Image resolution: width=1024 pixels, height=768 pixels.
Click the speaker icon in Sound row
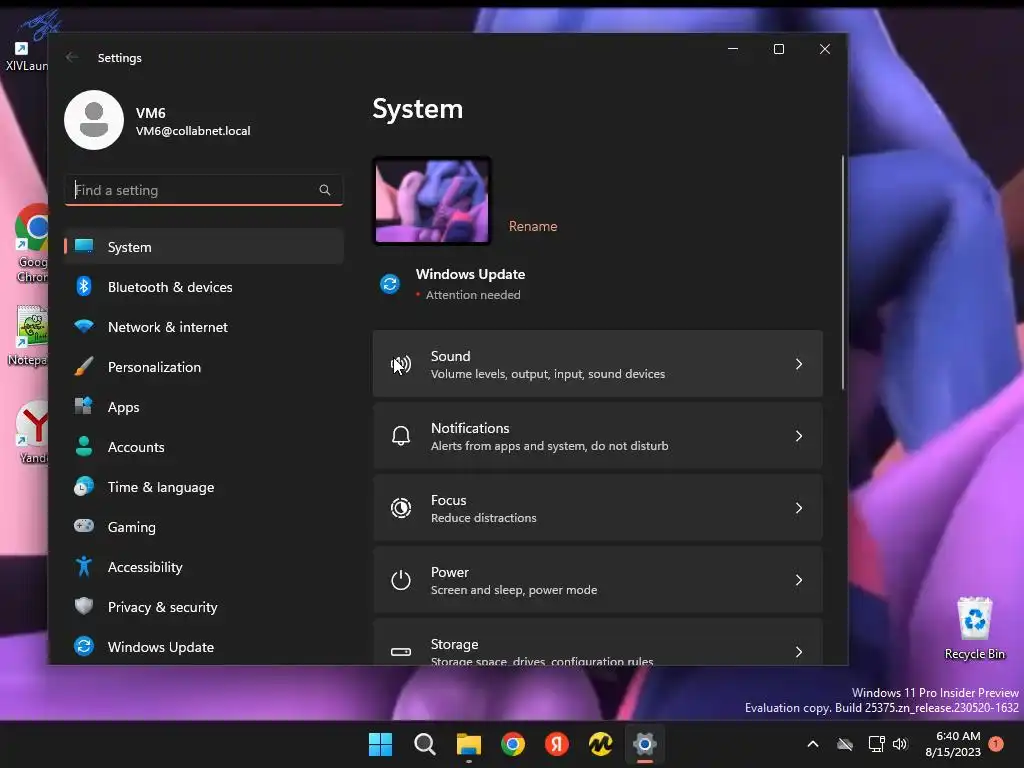click(x=401, y=364)
